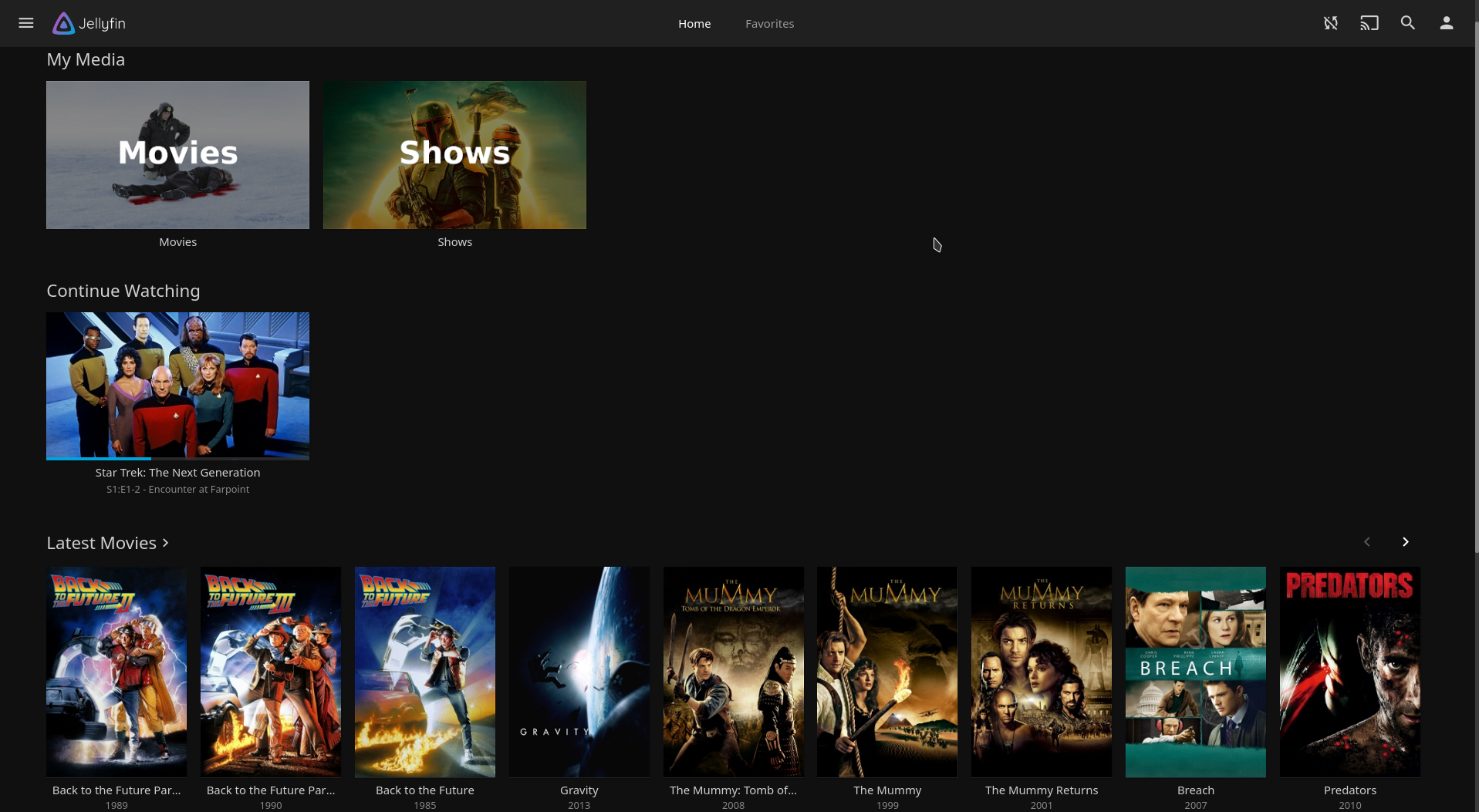Open the SyncPlay menu

(1331, 23)
